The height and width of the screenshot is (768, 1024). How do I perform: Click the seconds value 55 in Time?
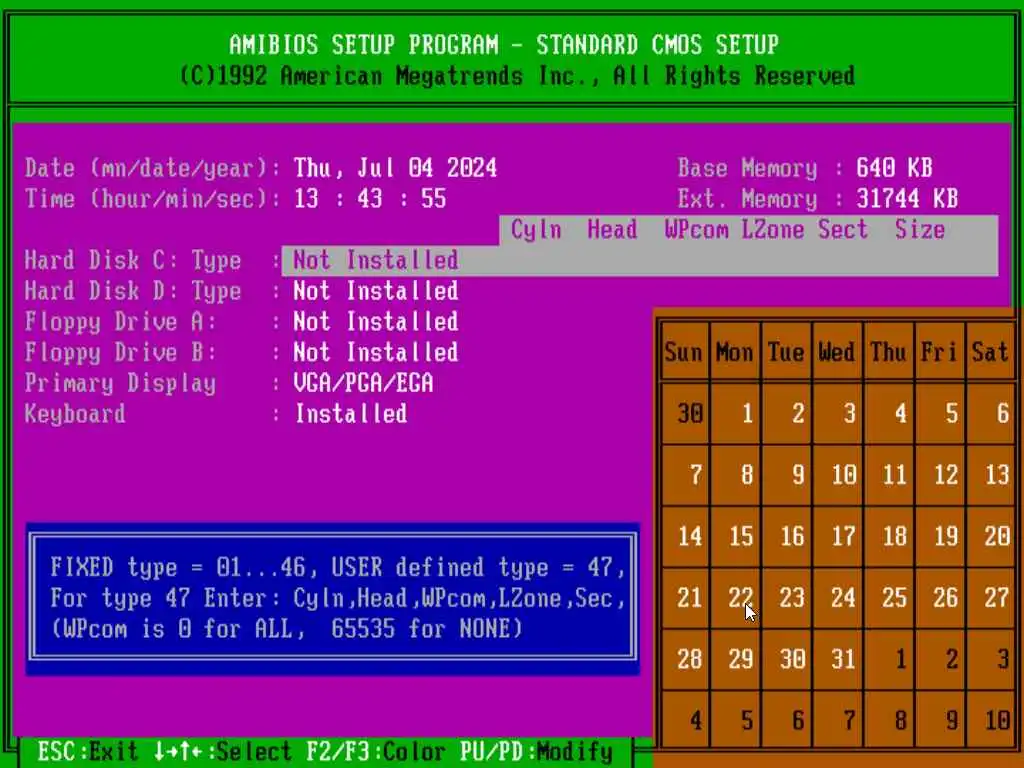434,199
